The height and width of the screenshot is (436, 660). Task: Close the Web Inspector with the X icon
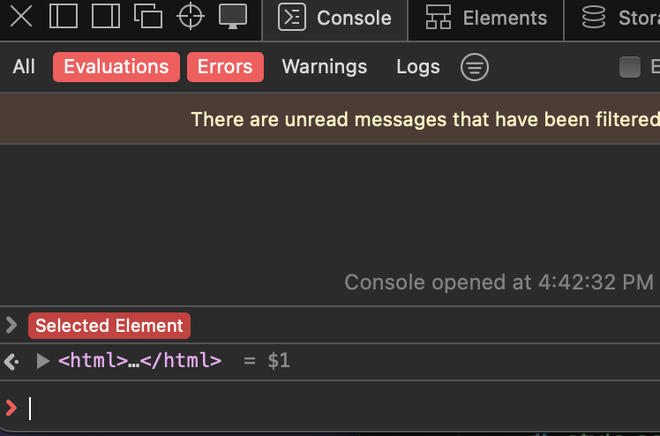(21, 16)
